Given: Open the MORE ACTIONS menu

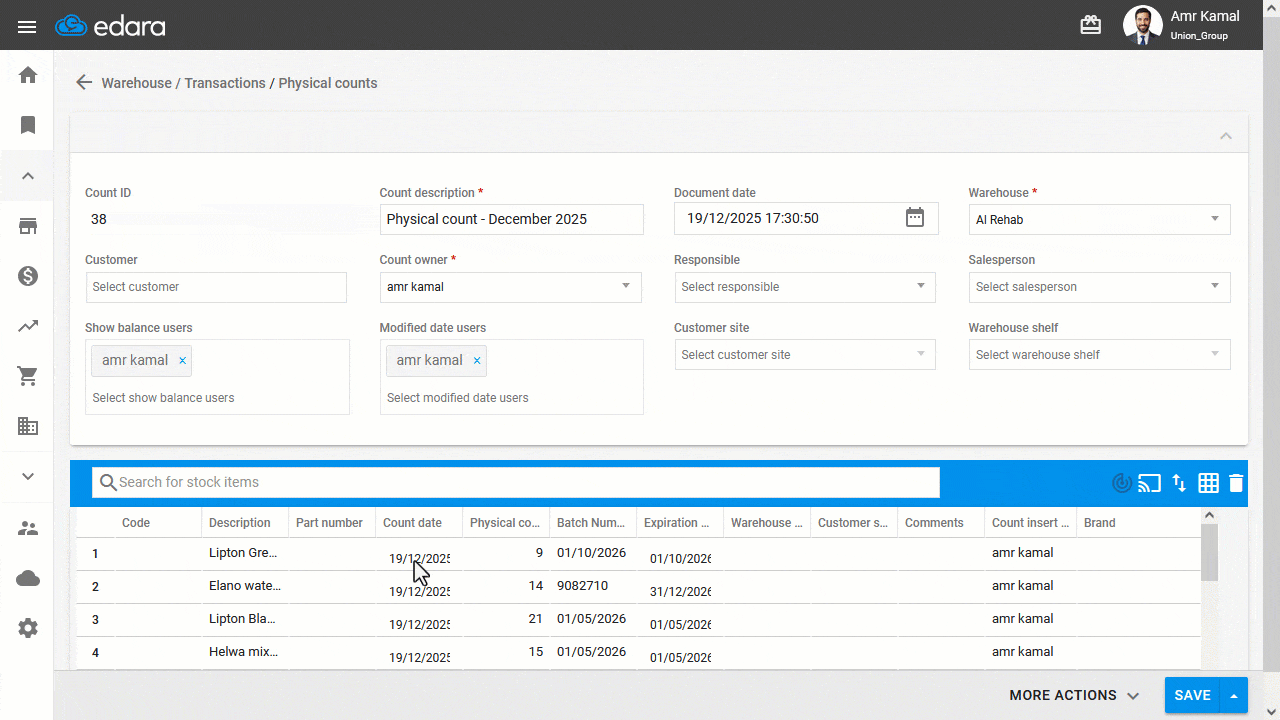Looking at the screenshot, I should click(1074, 695).
